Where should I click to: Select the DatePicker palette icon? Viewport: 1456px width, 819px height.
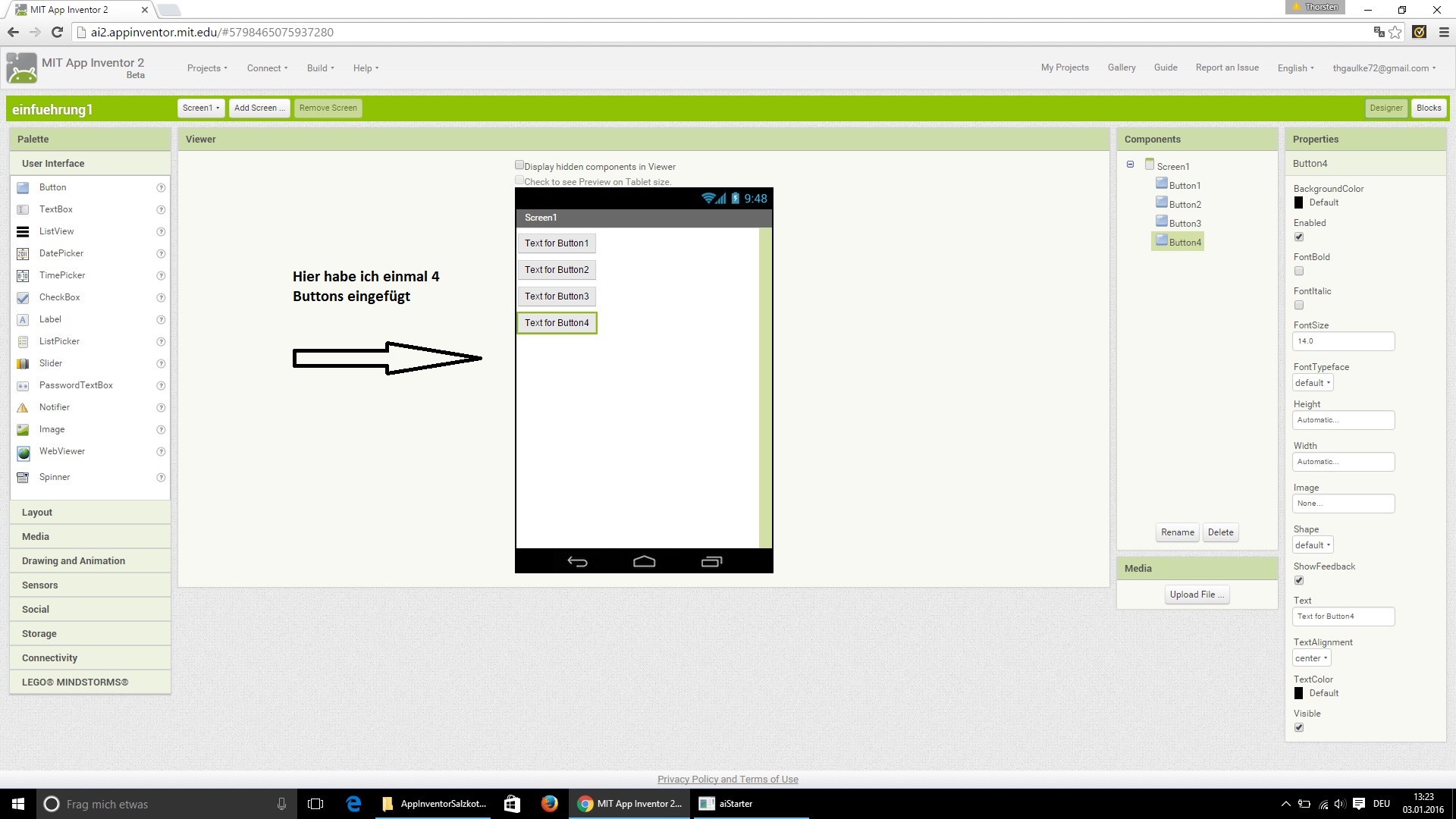tap(23, 253)
